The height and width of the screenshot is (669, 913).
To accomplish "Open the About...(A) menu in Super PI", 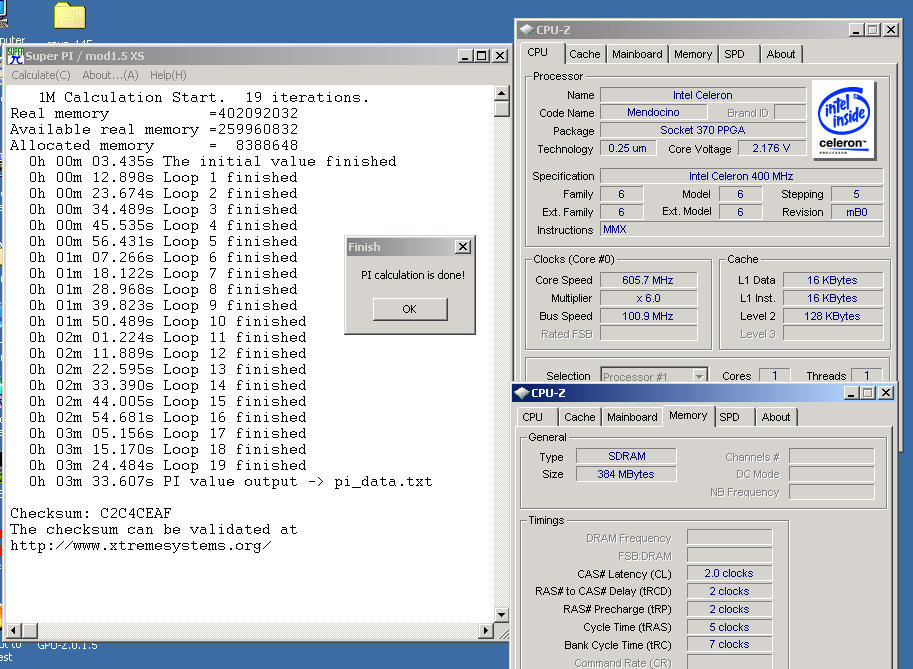I will tap(110, 75).
